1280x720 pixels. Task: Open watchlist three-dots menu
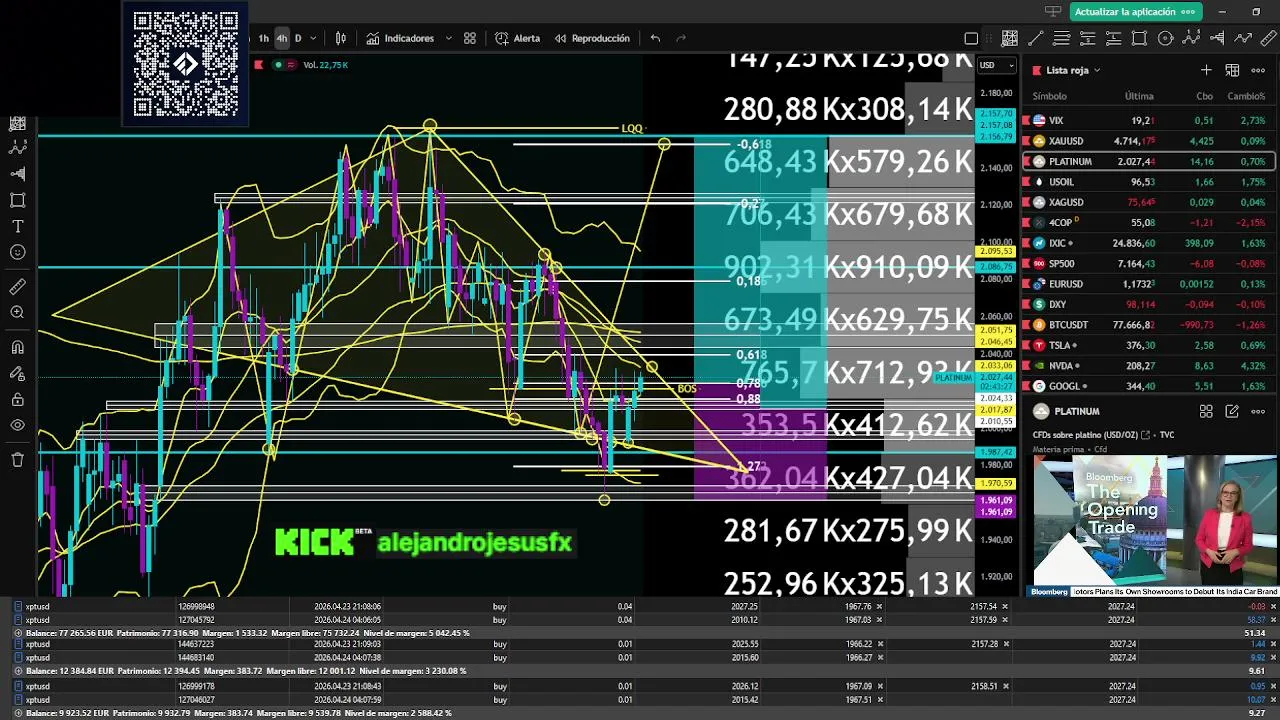1258,70
